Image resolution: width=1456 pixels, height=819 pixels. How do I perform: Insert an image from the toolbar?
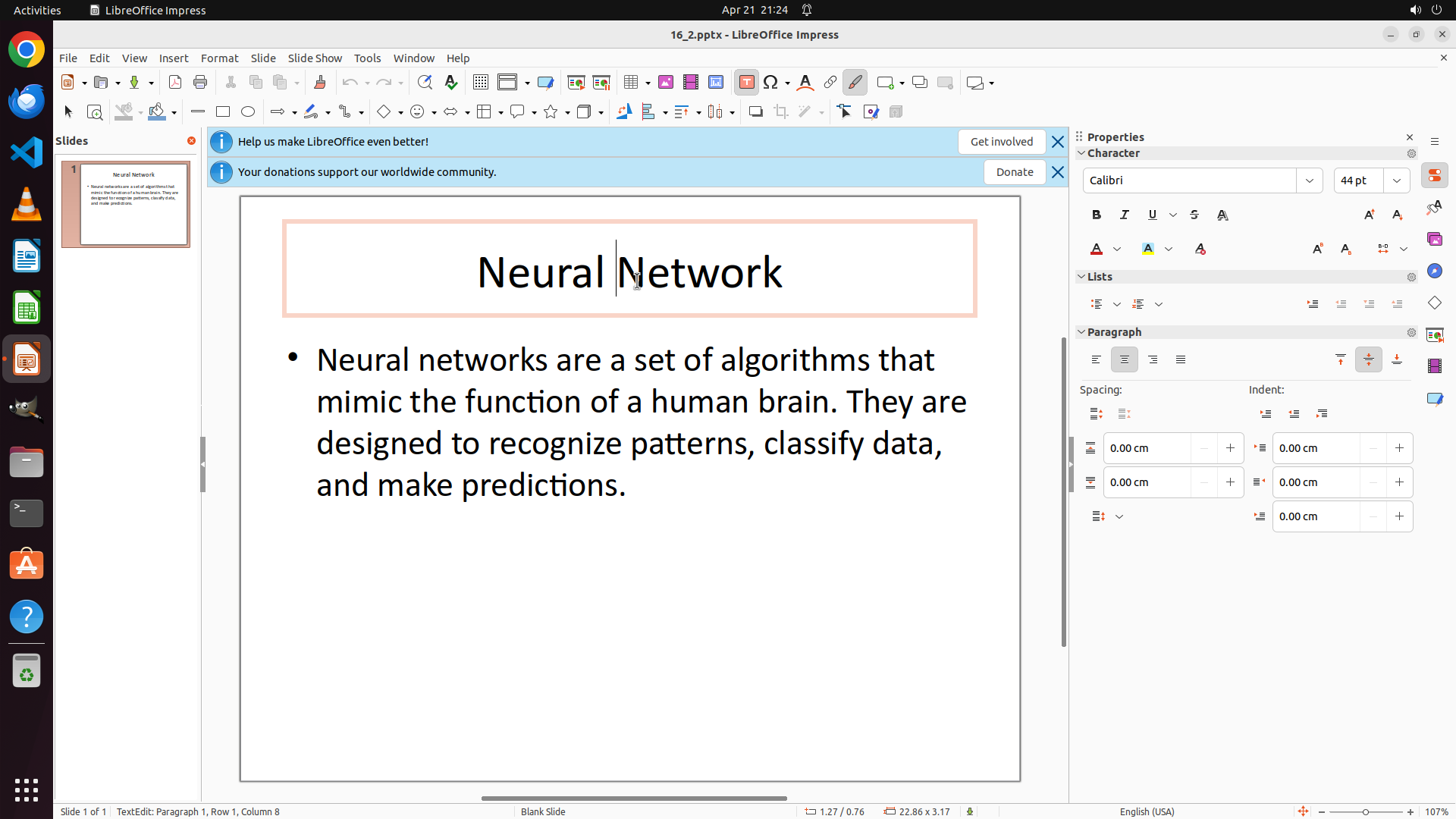point(665,83)
